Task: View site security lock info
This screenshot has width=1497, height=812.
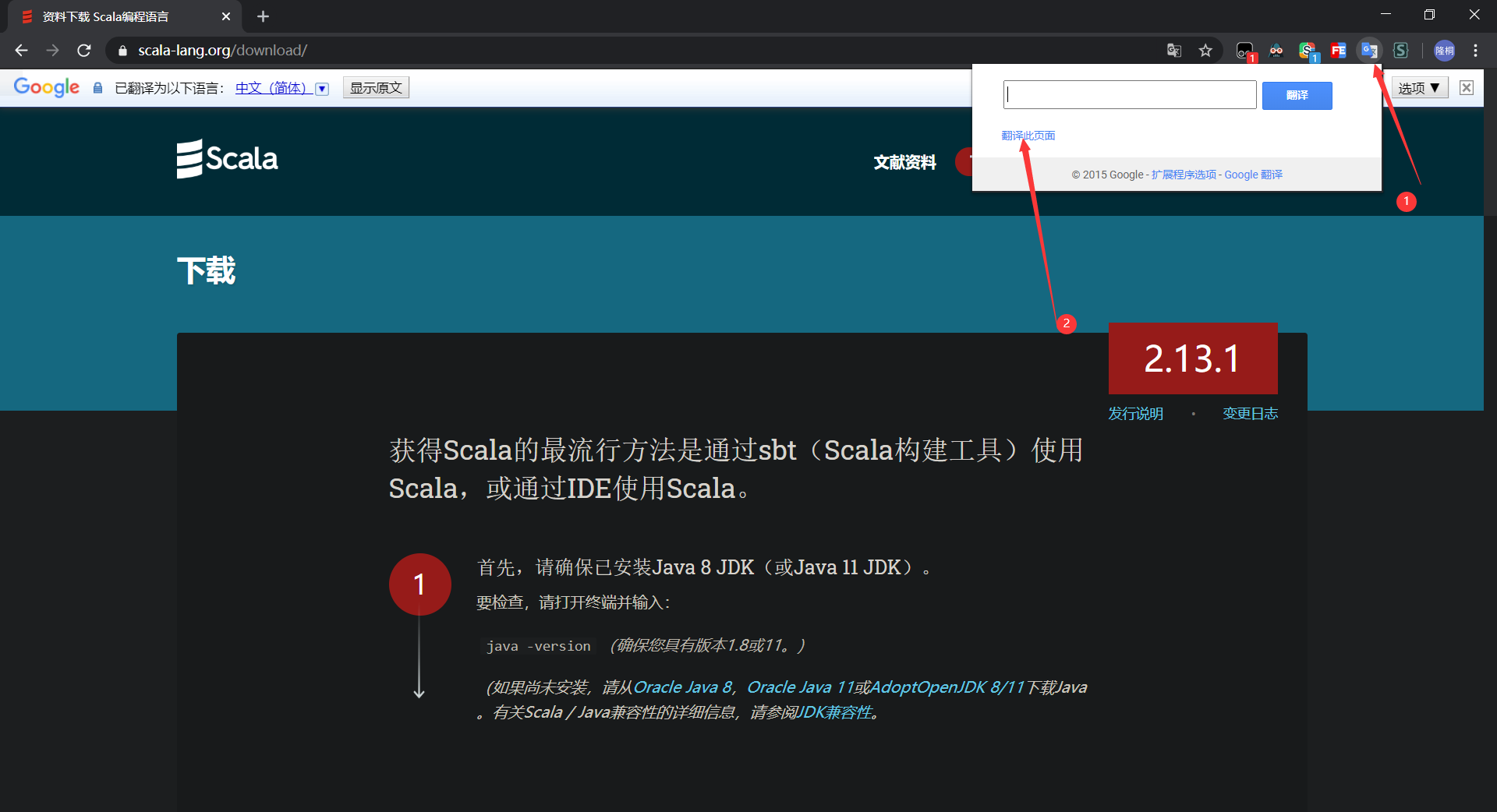Action: pyautogui.click(x=122, y=51)
